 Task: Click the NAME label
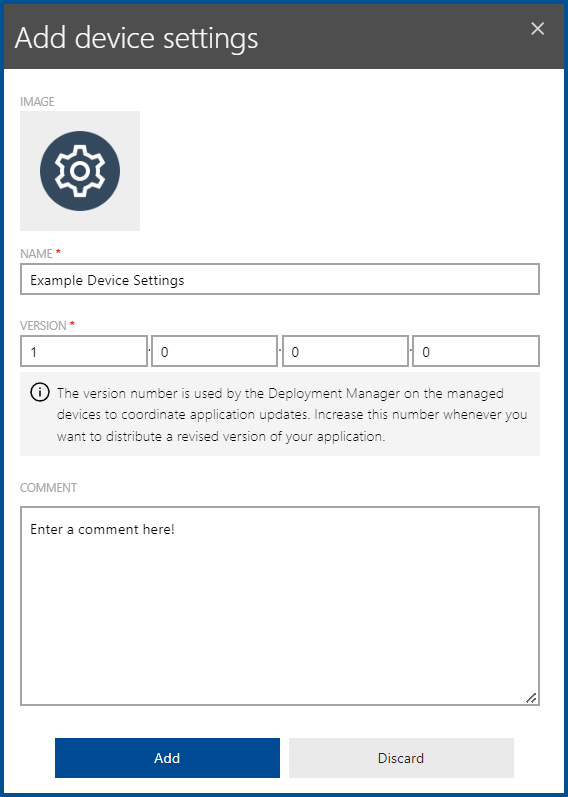click(x=37, y=254)
